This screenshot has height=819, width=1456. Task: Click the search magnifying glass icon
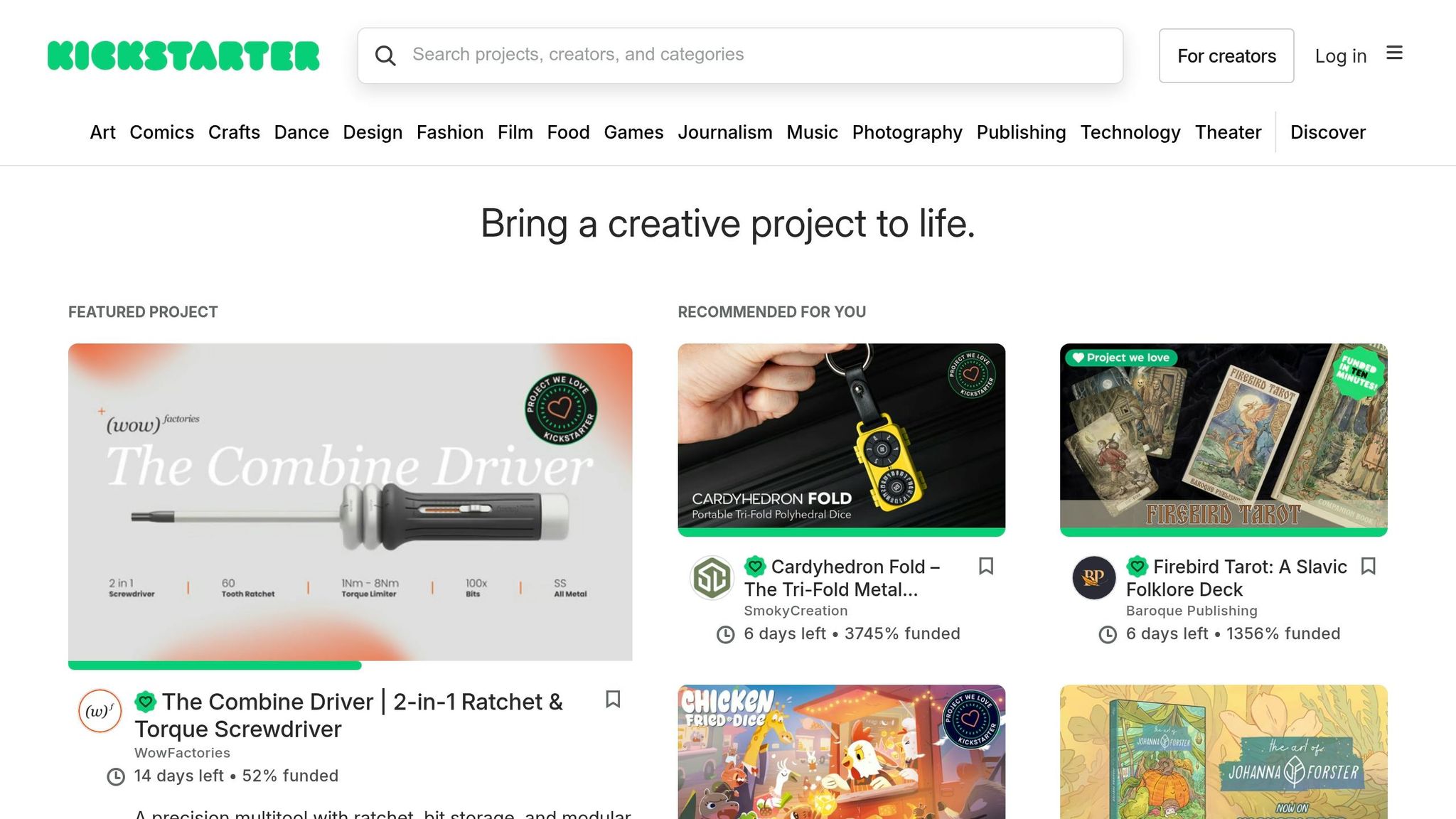pos(386,55)
